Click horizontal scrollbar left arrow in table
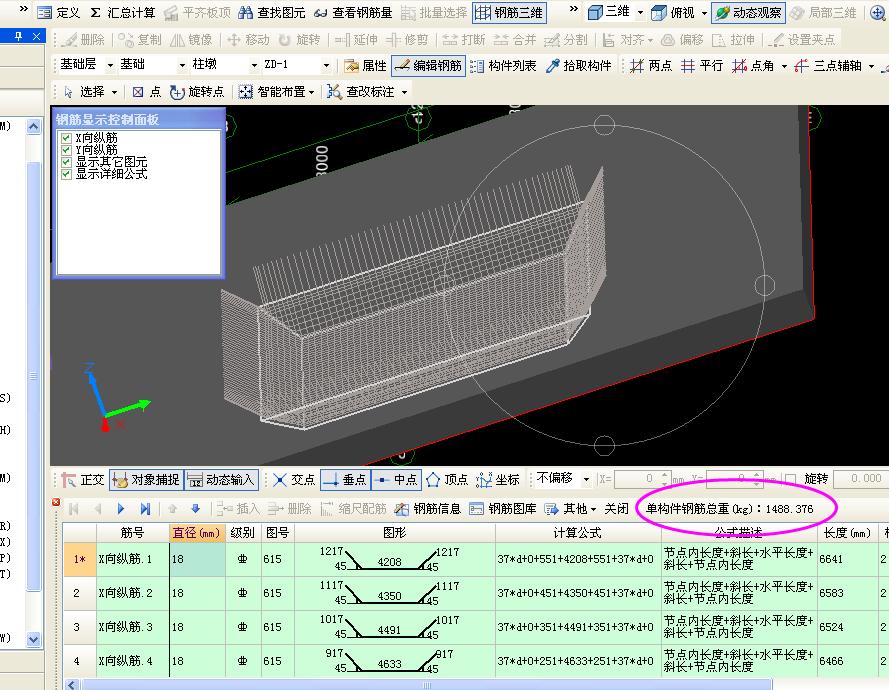Viewport: 889px width, 690px height. coord(71,685)
